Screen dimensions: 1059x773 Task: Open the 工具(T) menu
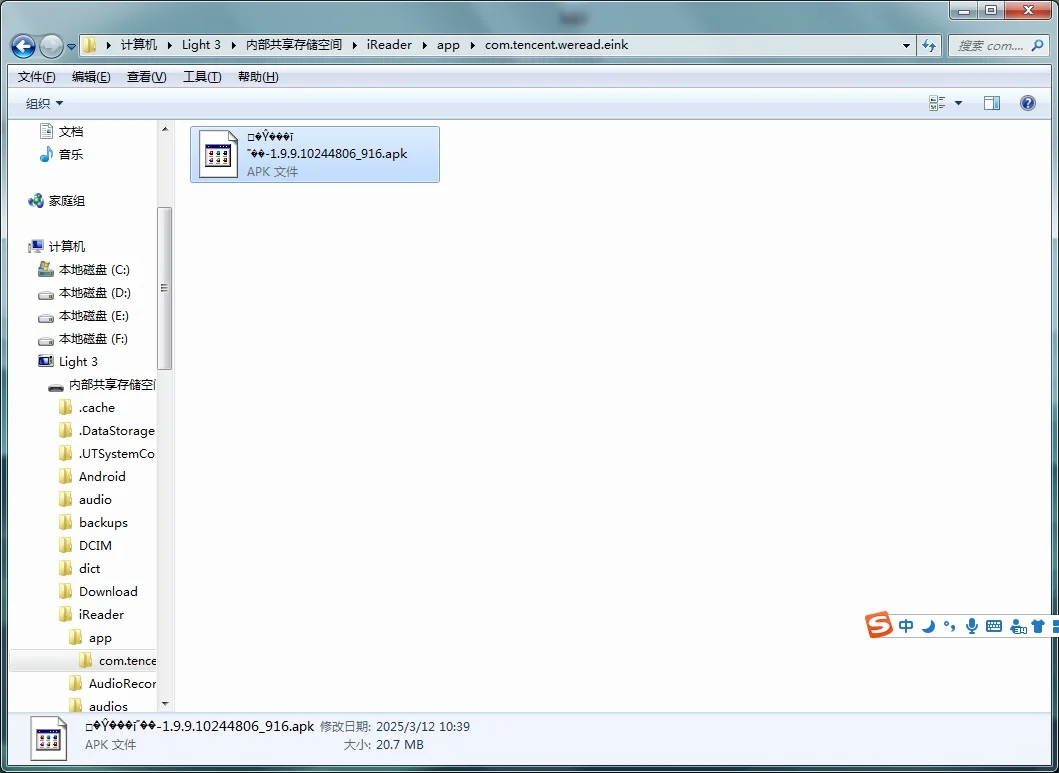pos(202,77)
